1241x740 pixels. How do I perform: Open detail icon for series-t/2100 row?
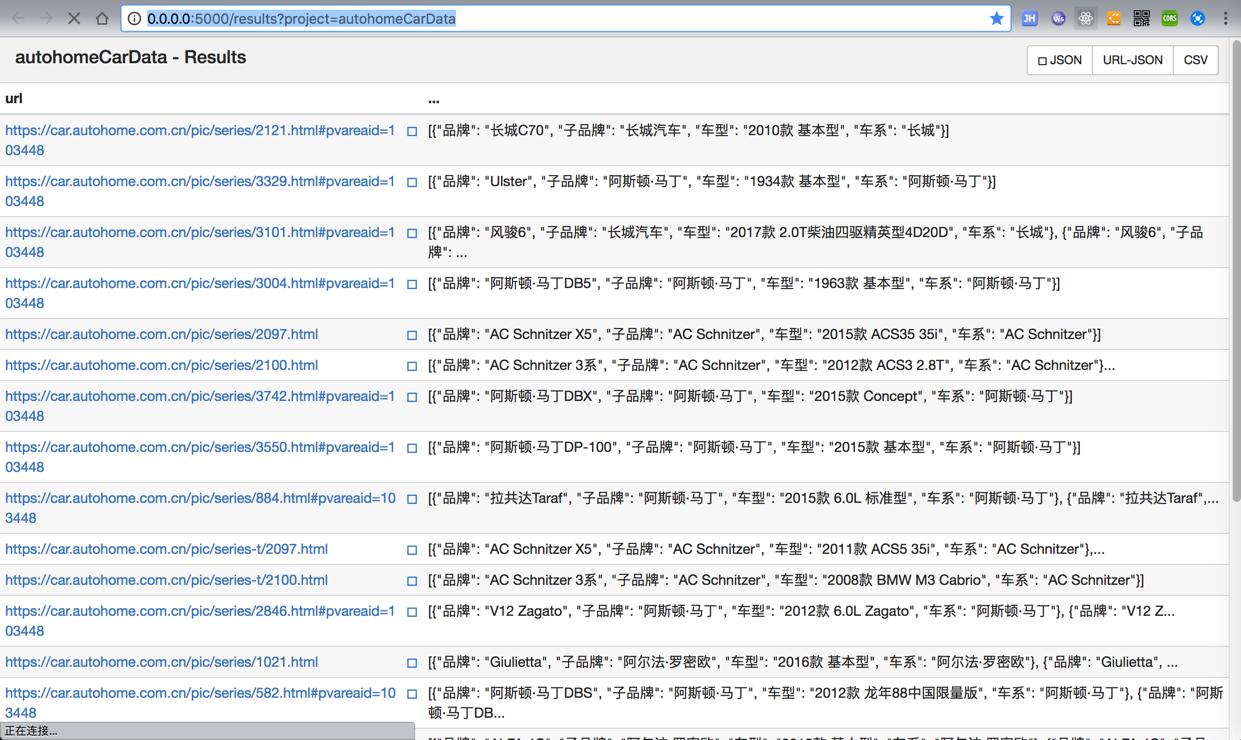pyautogui.click(x=412, y=581)
